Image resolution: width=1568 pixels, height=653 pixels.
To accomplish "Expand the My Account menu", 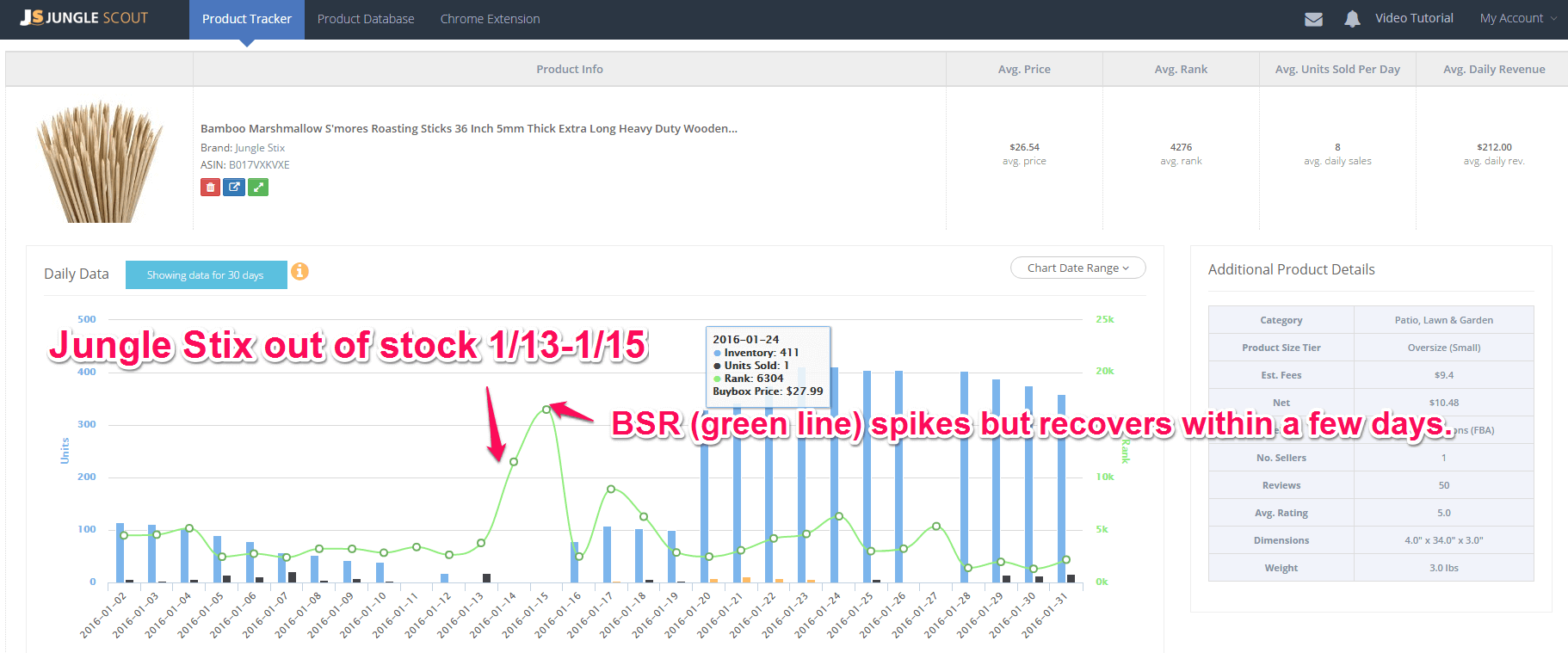I will (x=1518, y=18).
